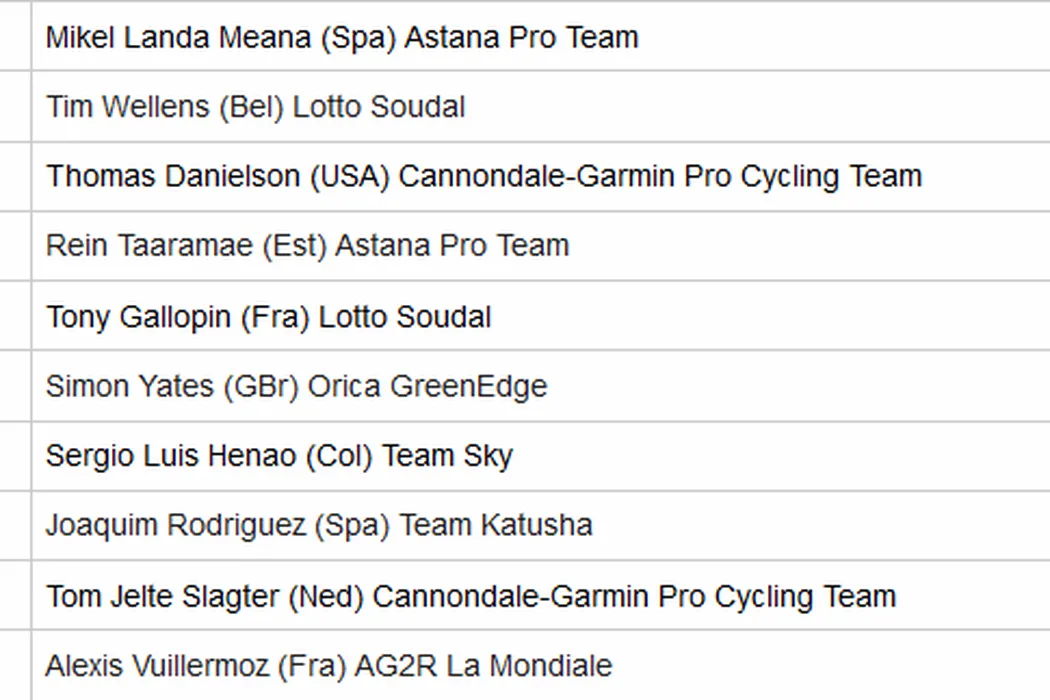Select the Tim Wellens rider name

point(128,107)
